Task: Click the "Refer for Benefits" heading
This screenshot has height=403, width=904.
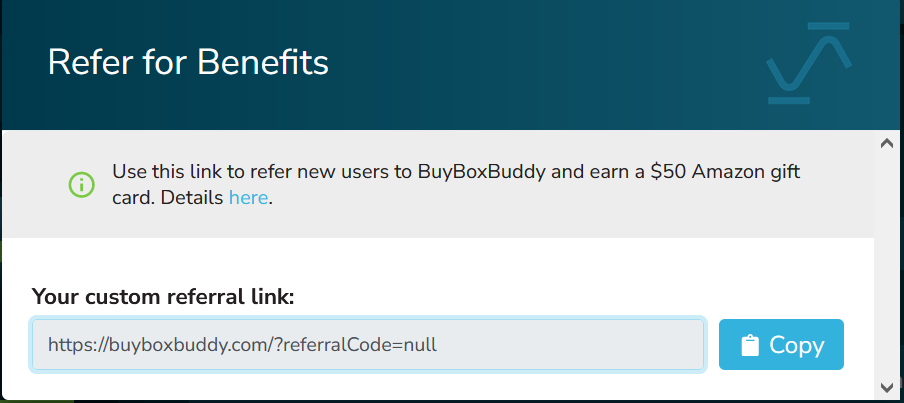Action: click(x=188, y=62)
